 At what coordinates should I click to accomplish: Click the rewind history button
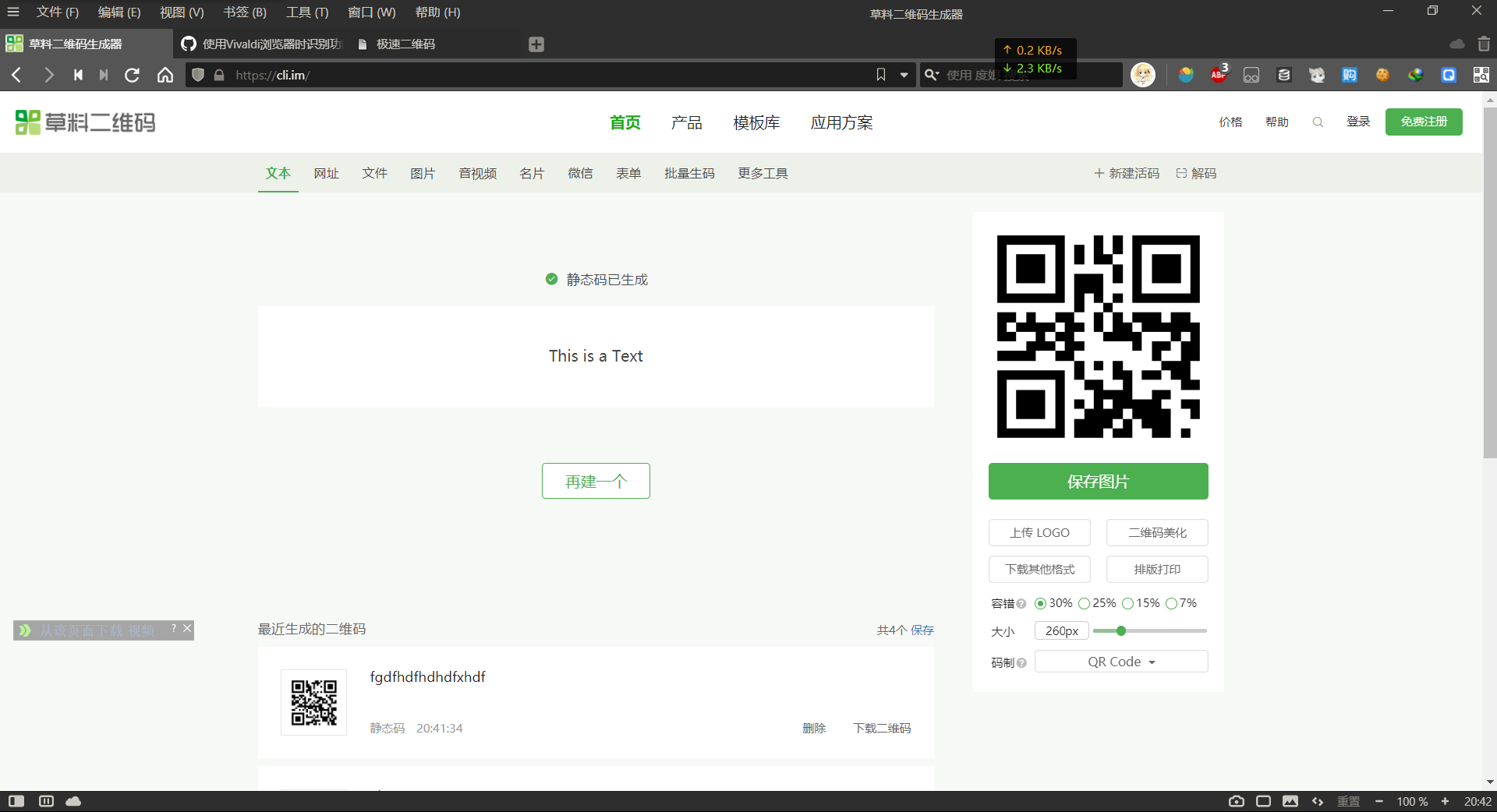[78, 75]
